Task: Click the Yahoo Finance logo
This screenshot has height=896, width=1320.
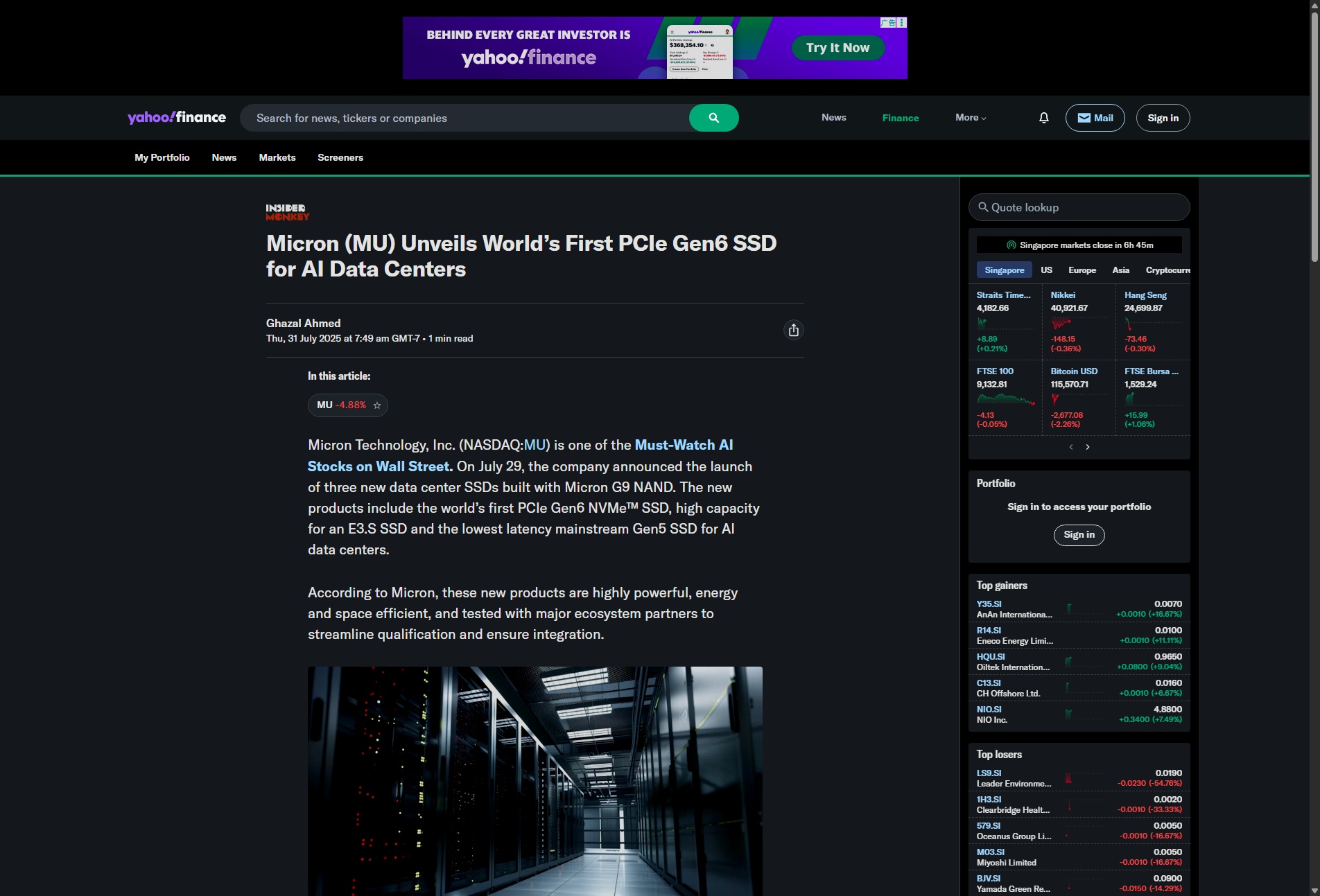Action: point(177,117)
